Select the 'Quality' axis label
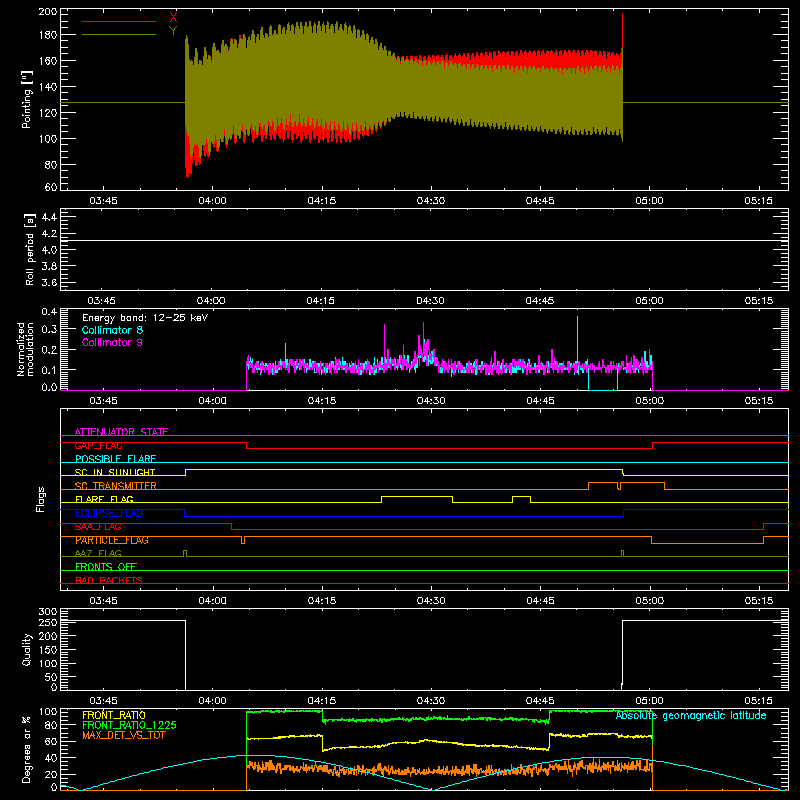This screenshot has width=800, height=800. coord(27,649)
